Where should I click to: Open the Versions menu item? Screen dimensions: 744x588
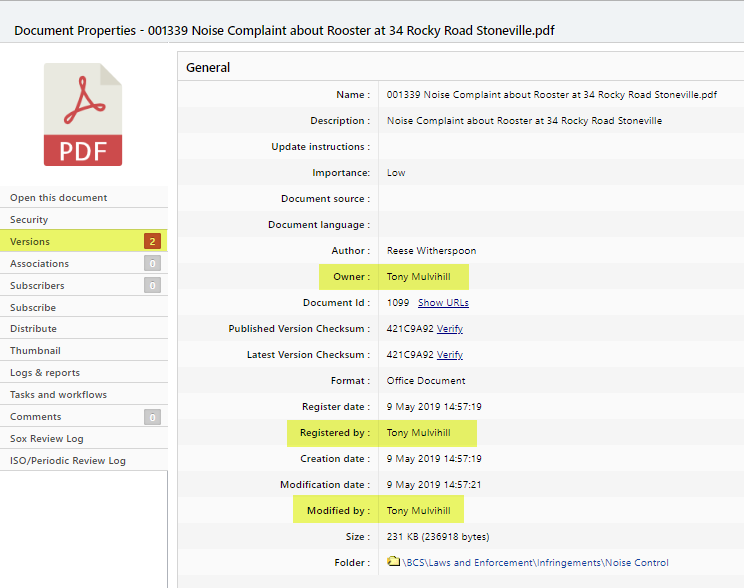click(x=30, y=242)
